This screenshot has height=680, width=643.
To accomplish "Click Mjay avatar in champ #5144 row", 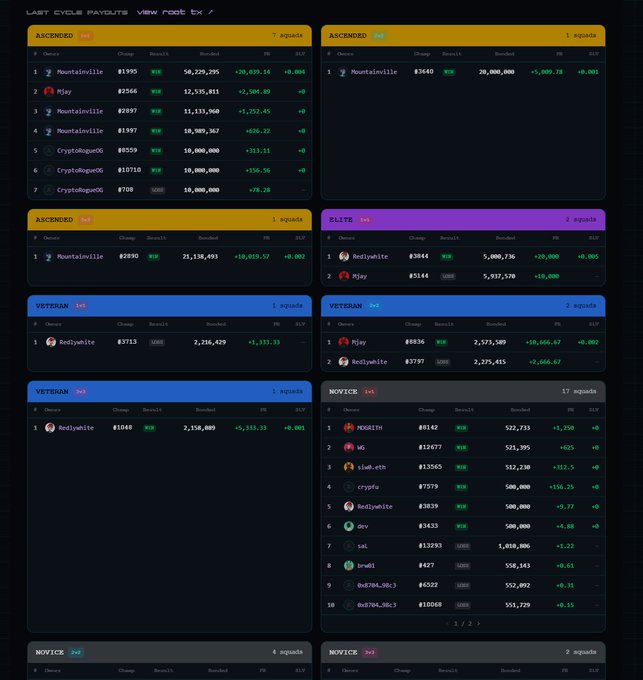I will [344, 276].
